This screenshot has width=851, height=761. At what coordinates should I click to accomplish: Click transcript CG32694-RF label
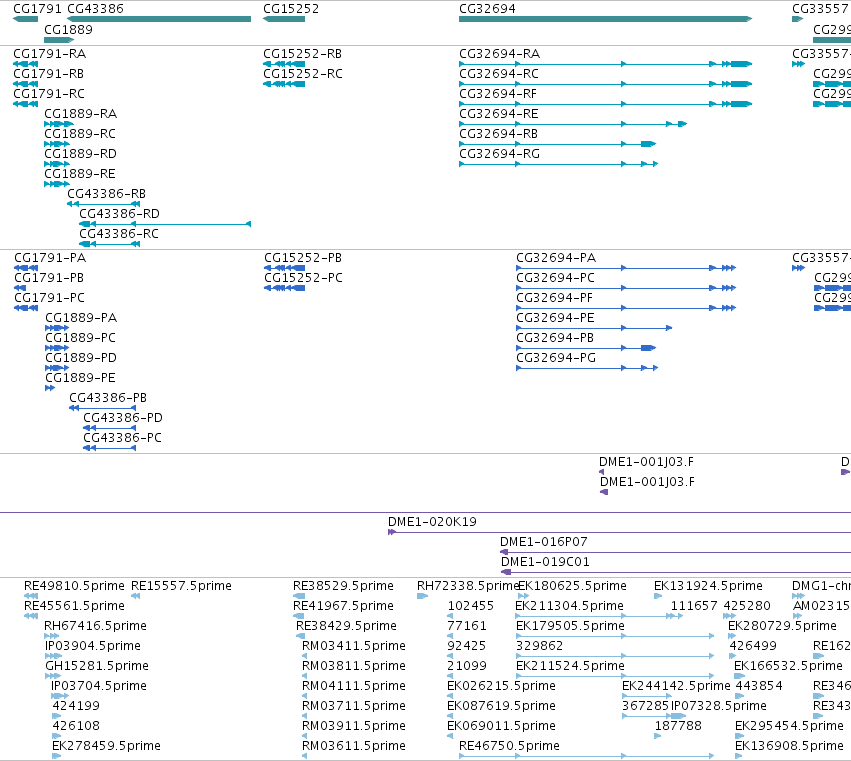498,94
